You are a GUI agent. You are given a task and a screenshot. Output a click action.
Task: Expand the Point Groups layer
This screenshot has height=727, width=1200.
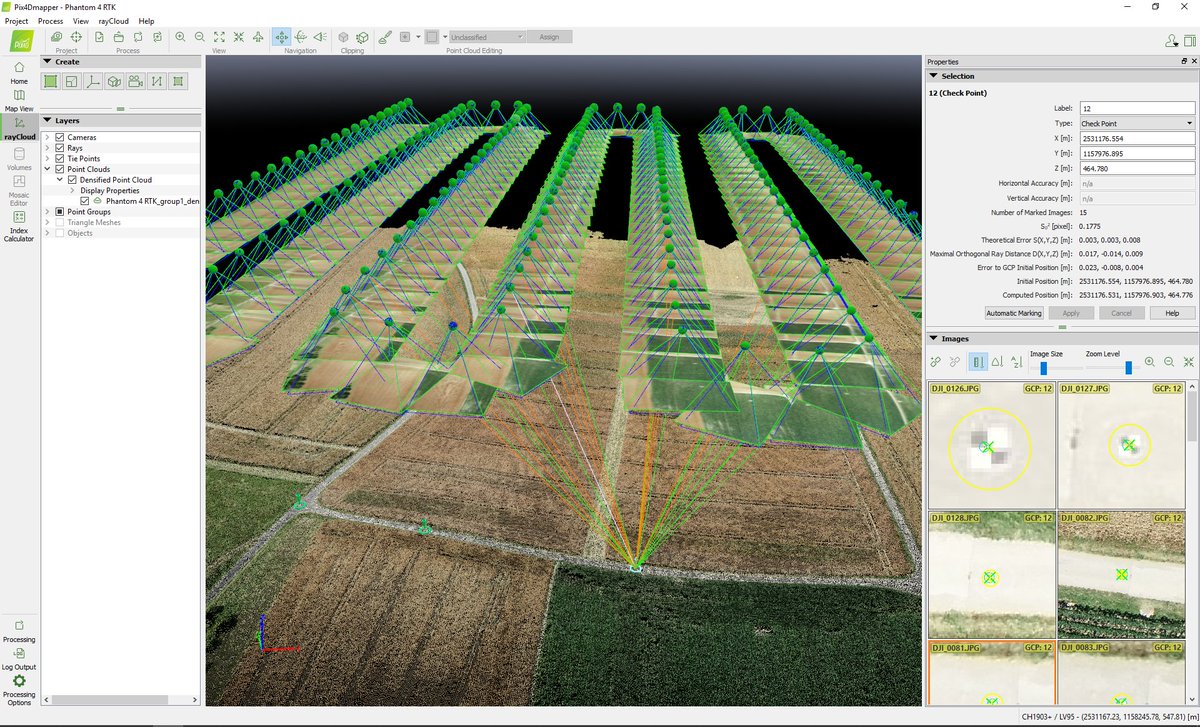[x=49, y=212]
